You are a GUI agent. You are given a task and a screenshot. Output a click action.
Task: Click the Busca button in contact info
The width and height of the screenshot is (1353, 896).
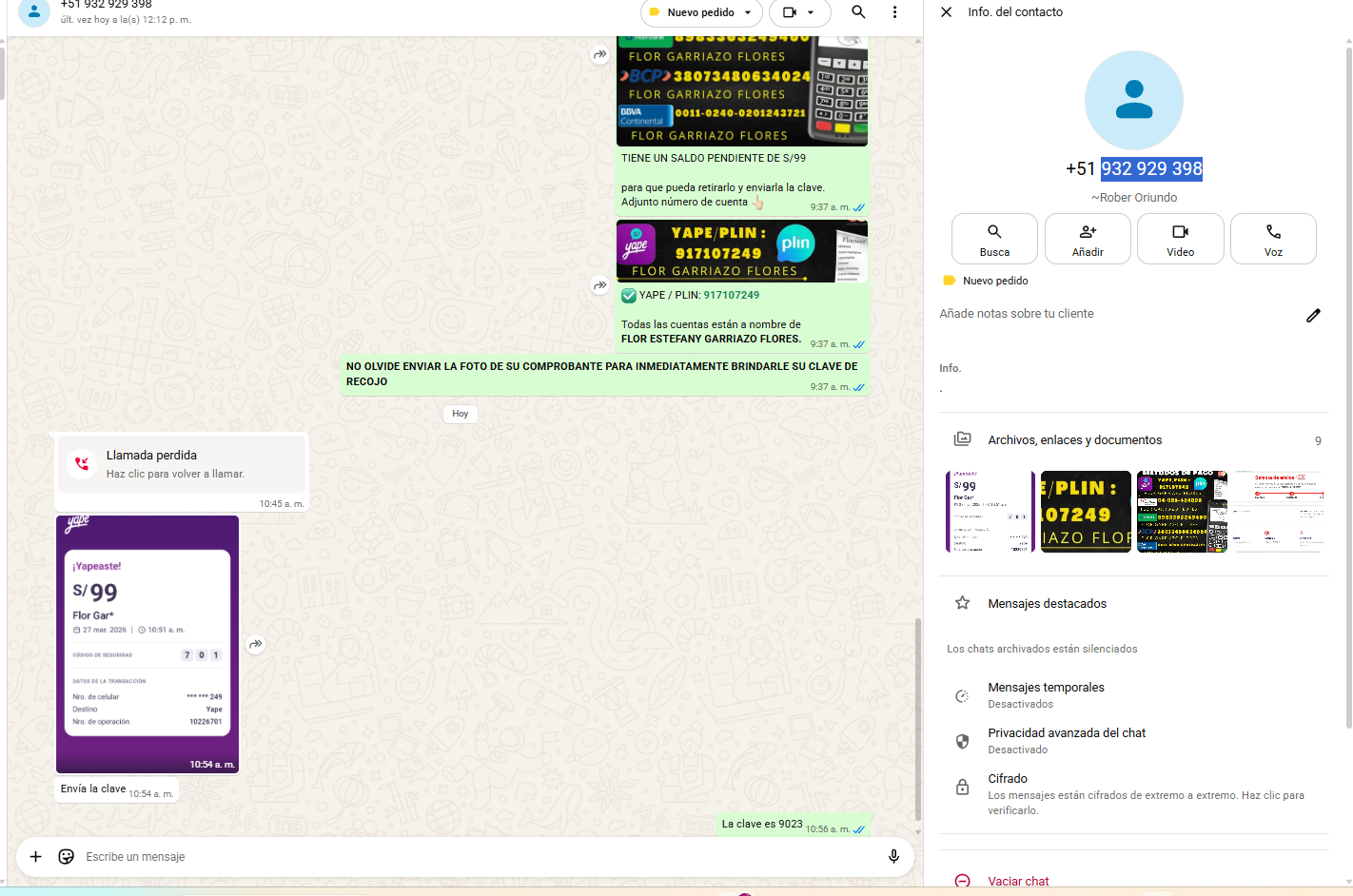coord(994,239)
